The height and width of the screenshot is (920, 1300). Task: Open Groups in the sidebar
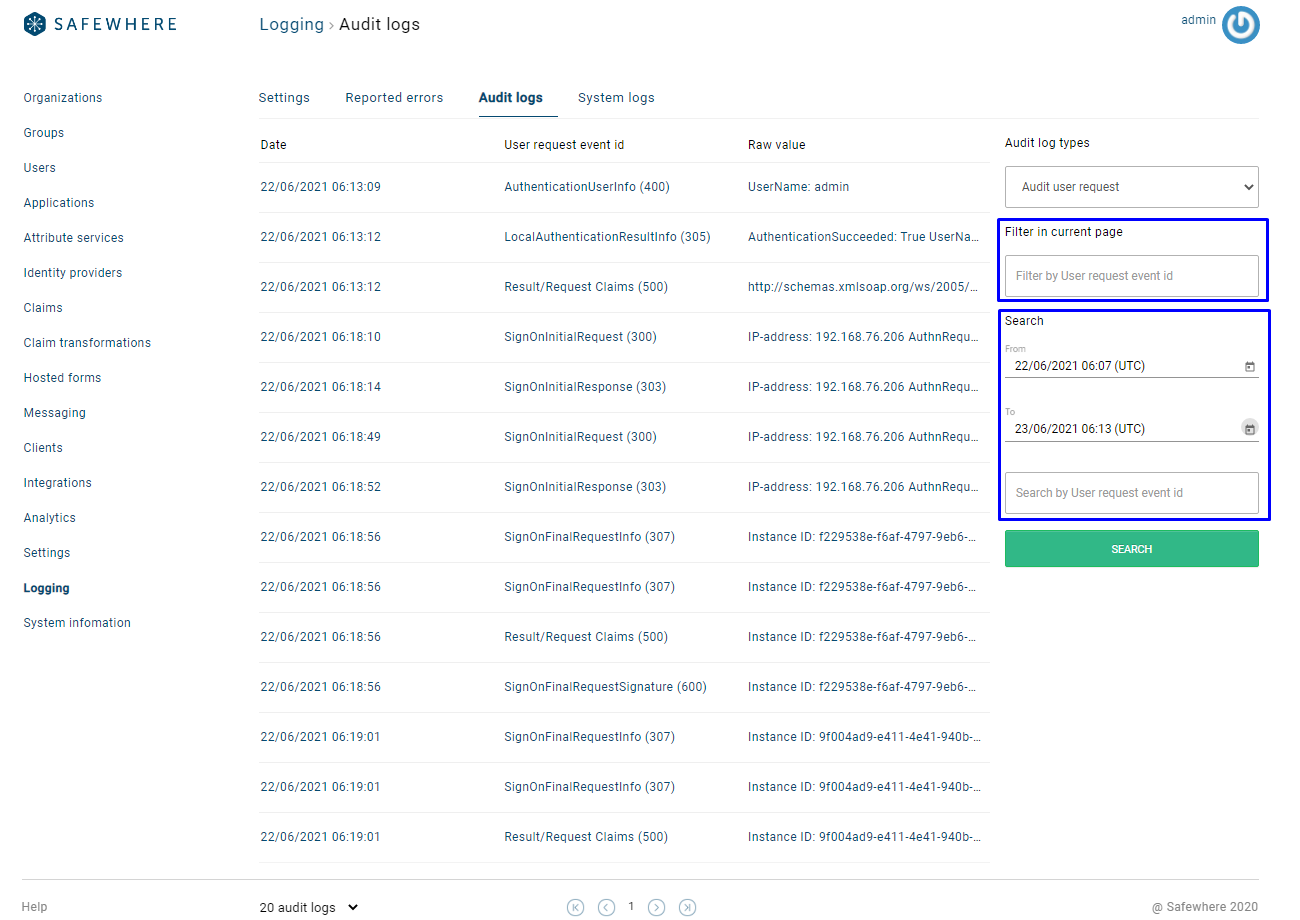coord(44,133)
